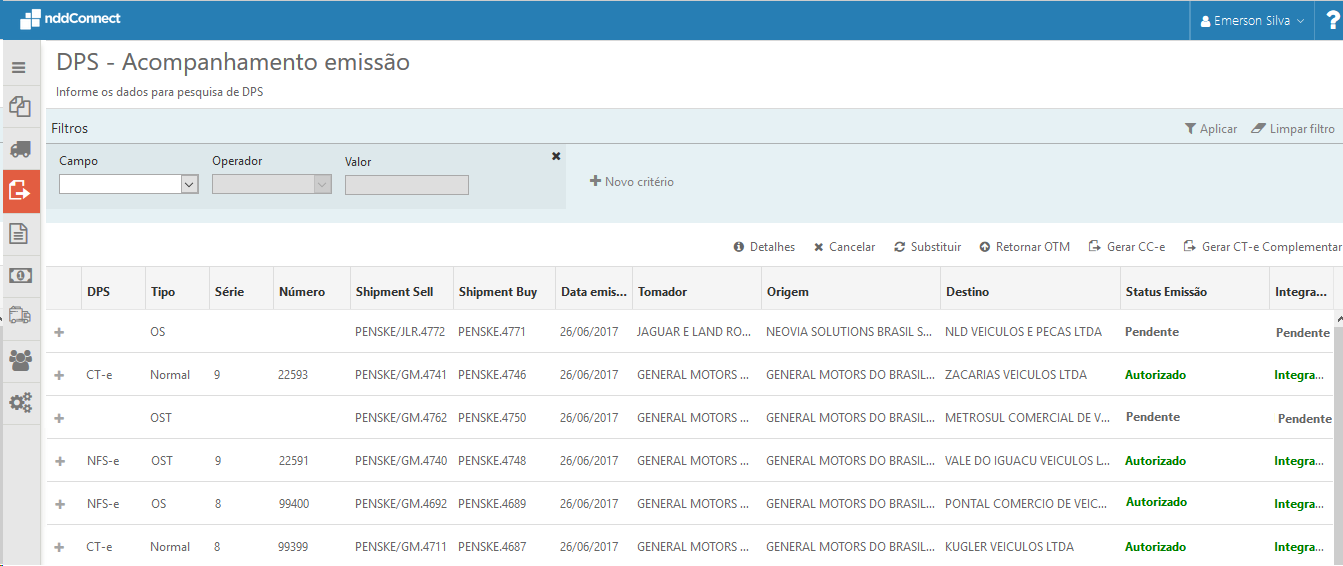Click the help question mark icon

[x=1331, y=20]
